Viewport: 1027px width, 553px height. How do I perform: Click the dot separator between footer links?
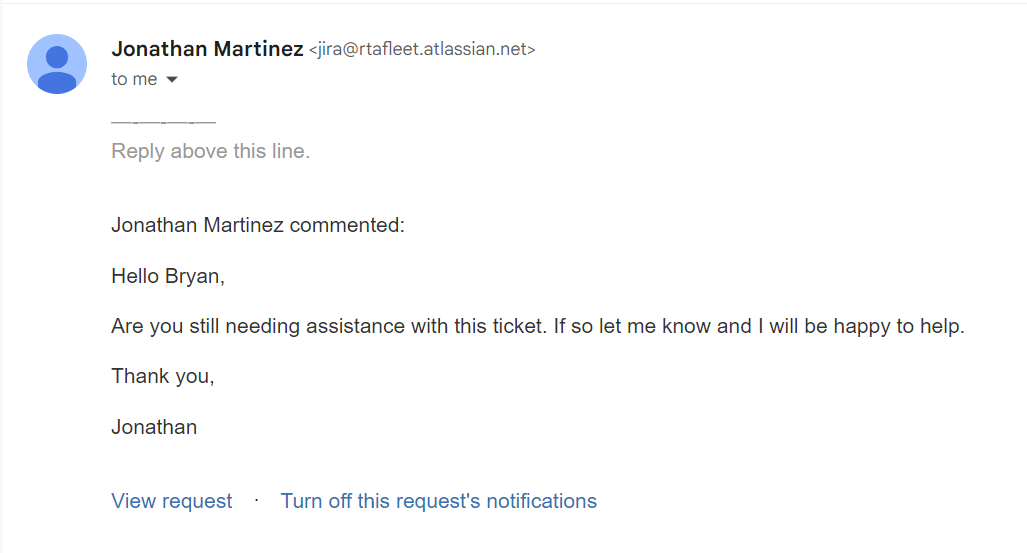257,499
